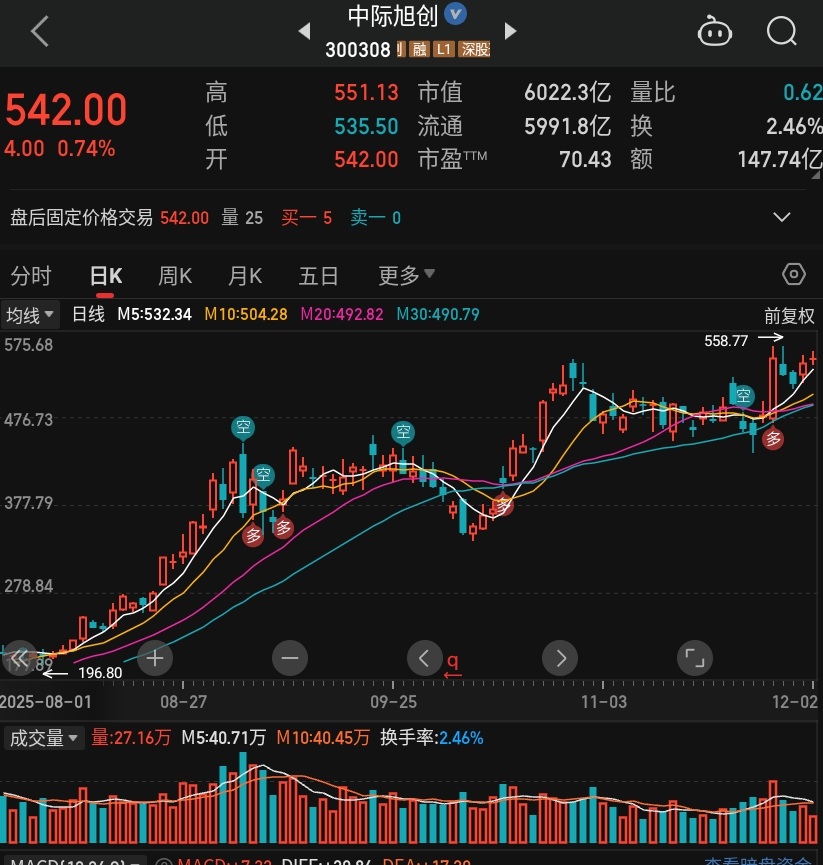
Task: Switch to previous stock with left triangle
Action: tap(304, 31)
